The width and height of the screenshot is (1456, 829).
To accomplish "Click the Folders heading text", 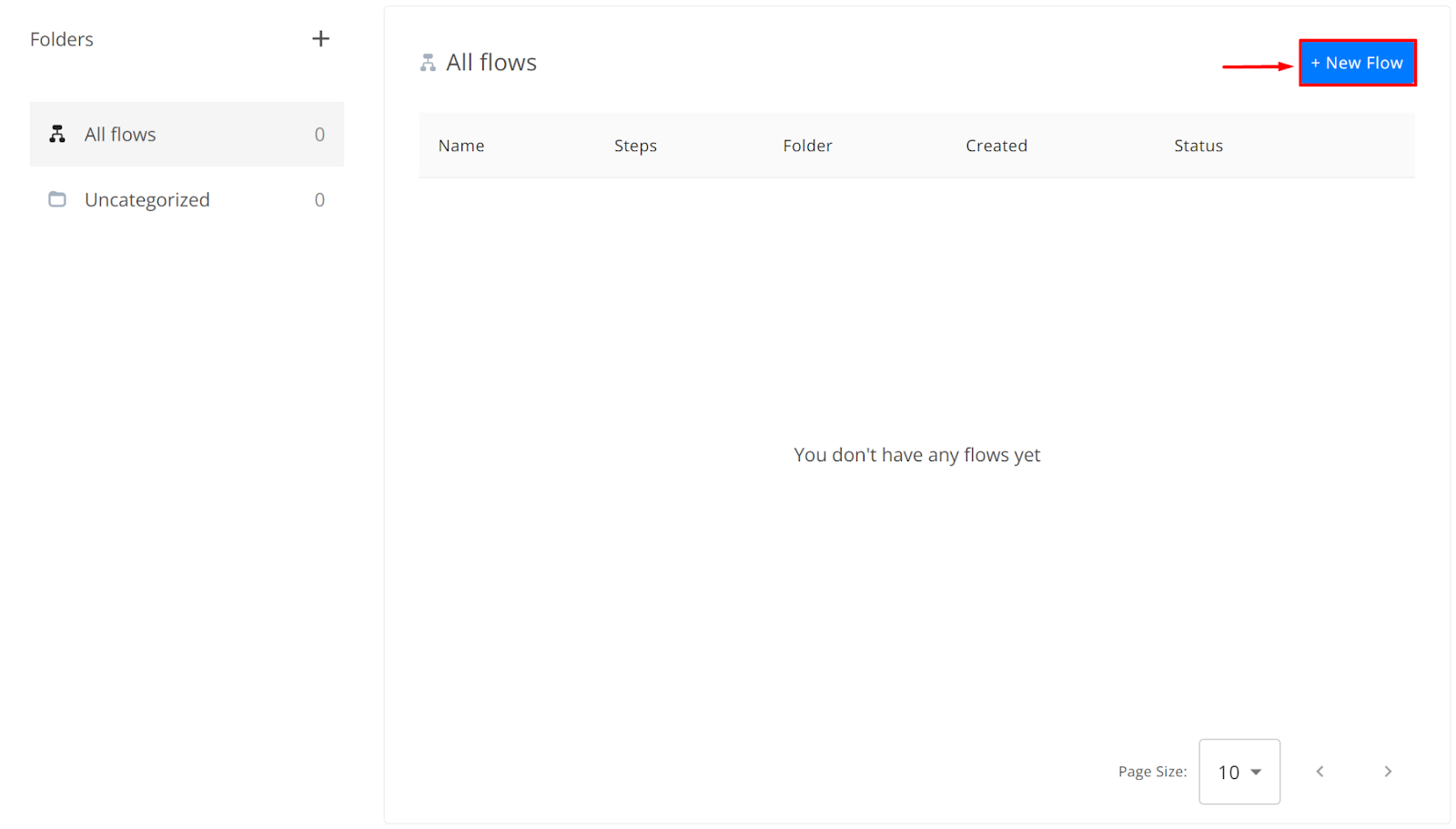I will point(62,39).
